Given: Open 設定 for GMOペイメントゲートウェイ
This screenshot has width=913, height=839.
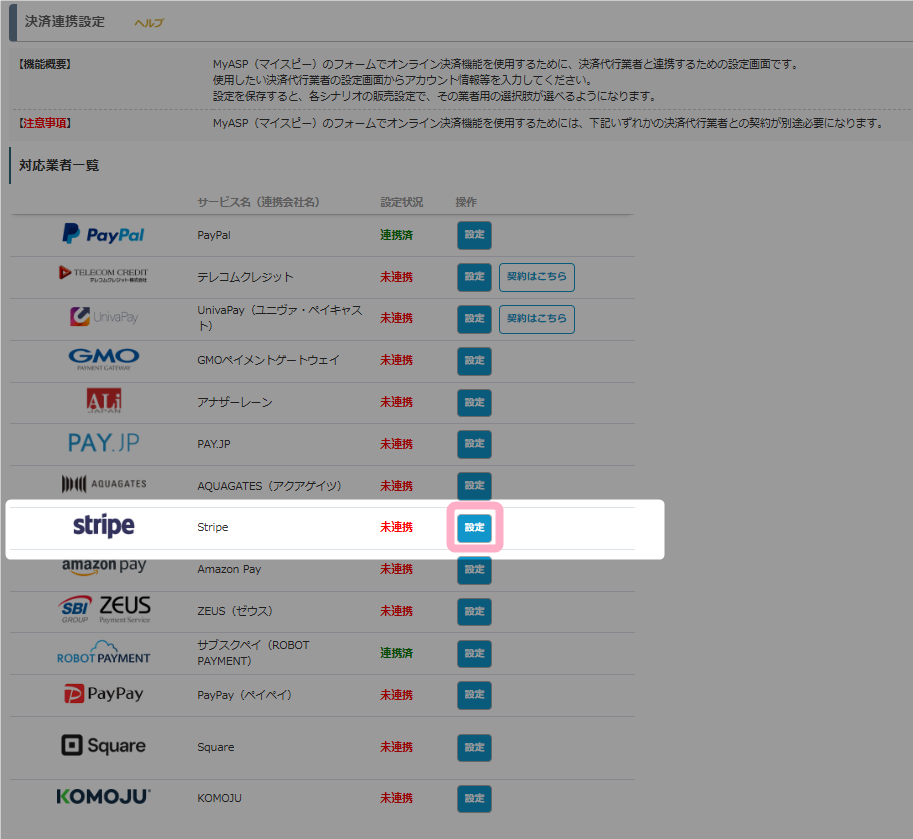Looking at the screenshot, I should 474,361.
